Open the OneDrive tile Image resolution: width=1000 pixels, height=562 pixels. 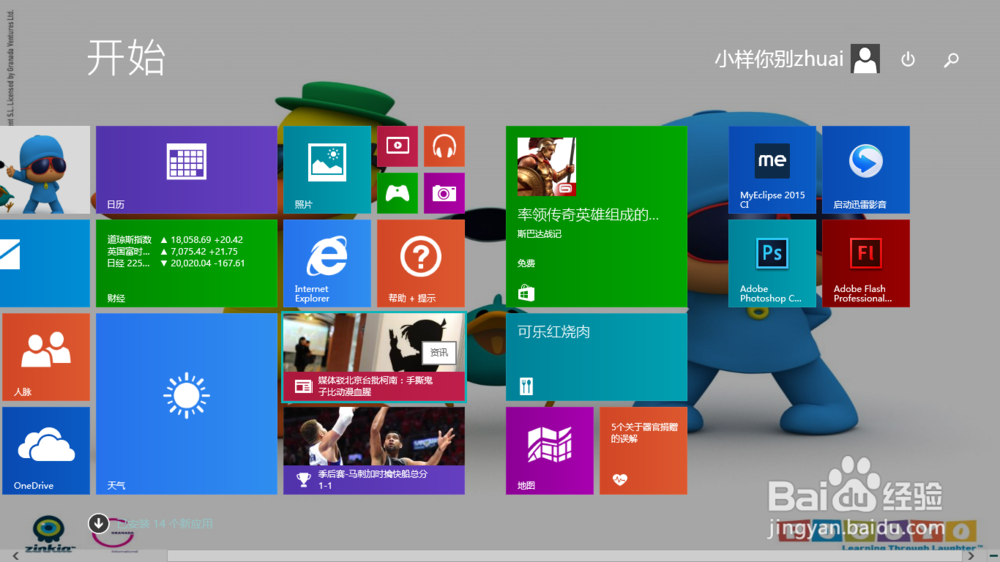[46, 450]
